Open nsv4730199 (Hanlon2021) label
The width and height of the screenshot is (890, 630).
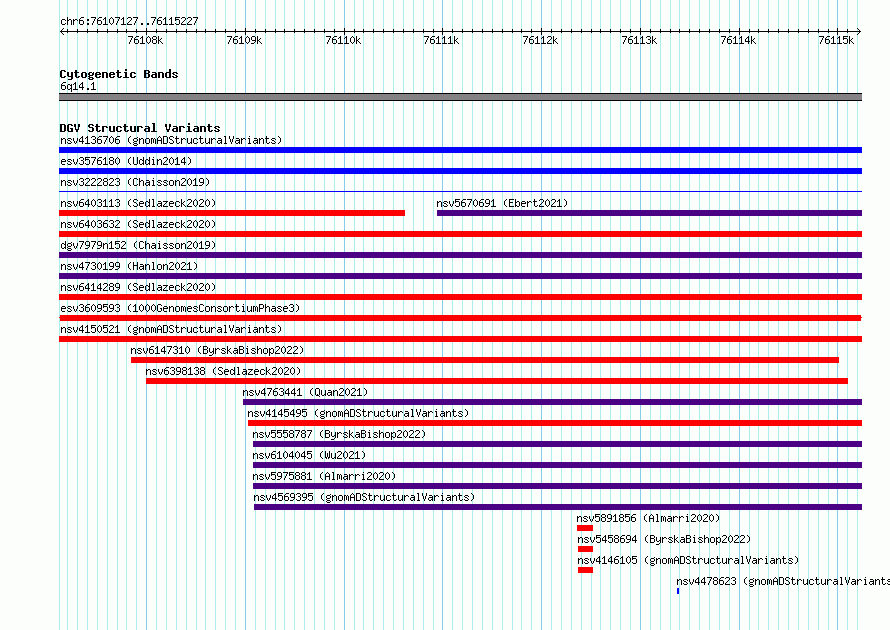point(129,266)
